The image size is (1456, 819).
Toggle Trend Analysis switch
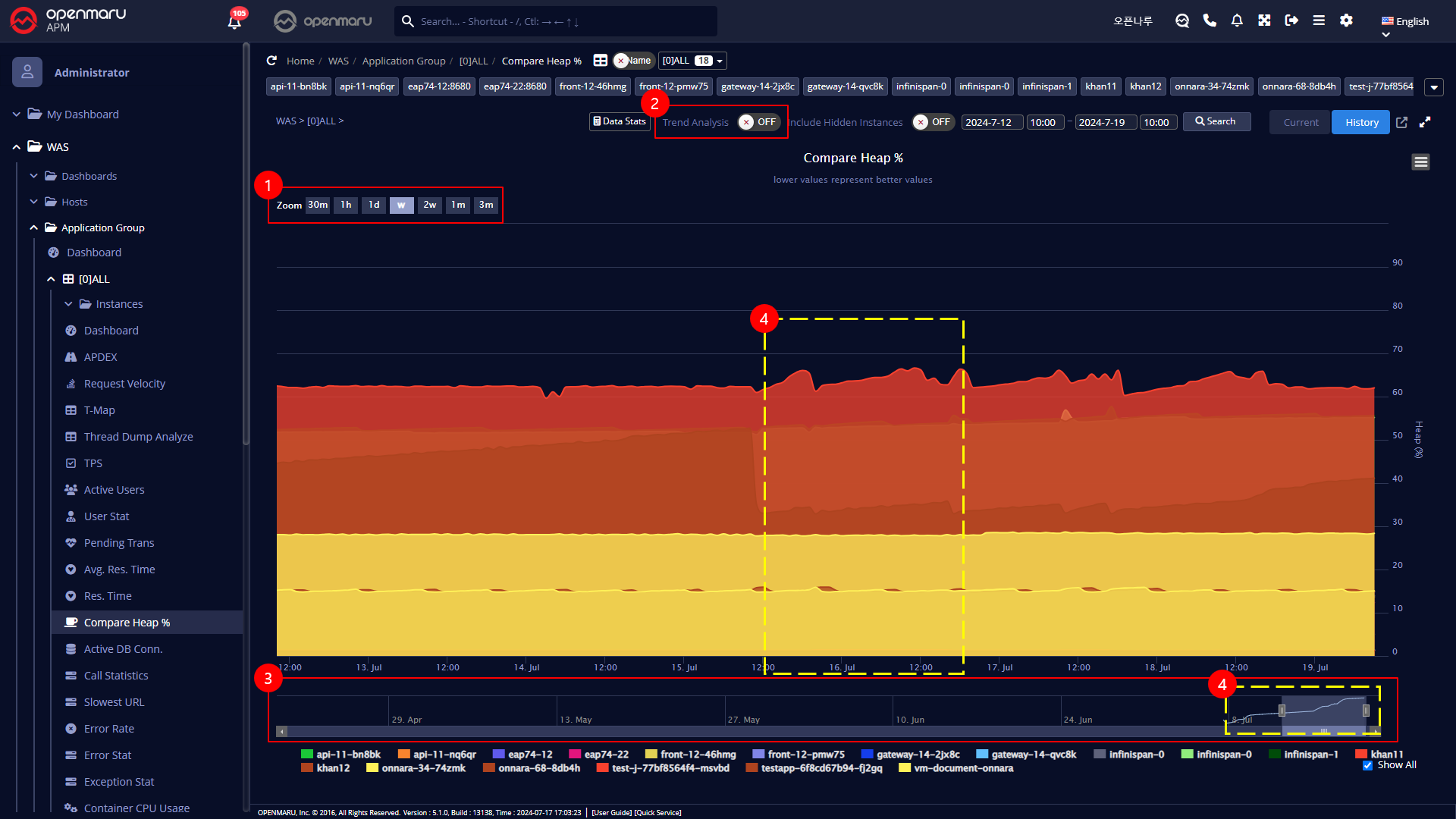click(x=758, y=122)
